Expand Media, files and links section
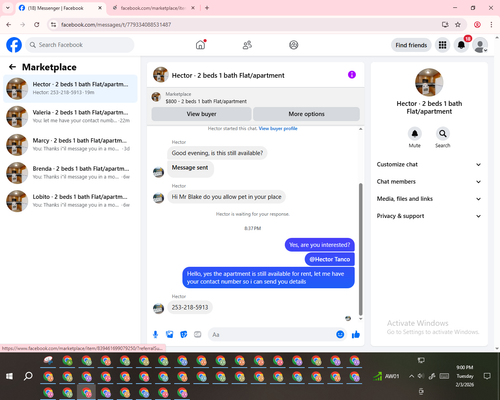Image resolution: width=500 pixels, height=400 pixels. pyautogui.click(x=429, y=199)
